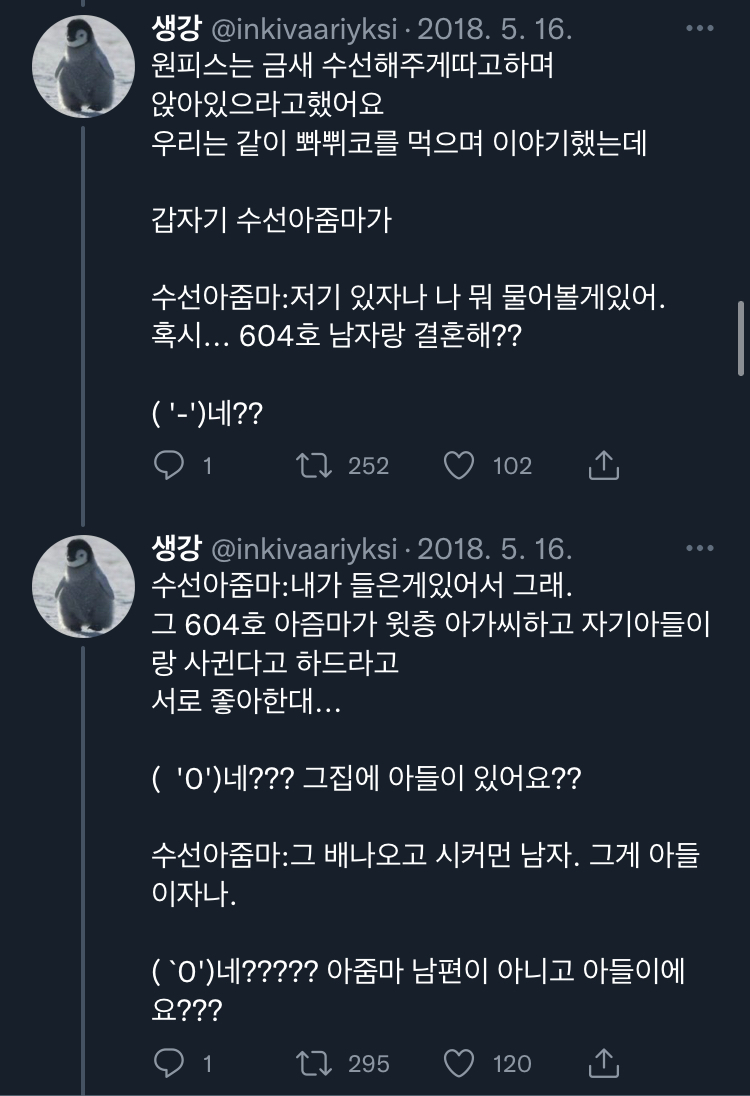
Task: Open the 2018. 5. 16. date on first tweet
Action: click(494, 29)
